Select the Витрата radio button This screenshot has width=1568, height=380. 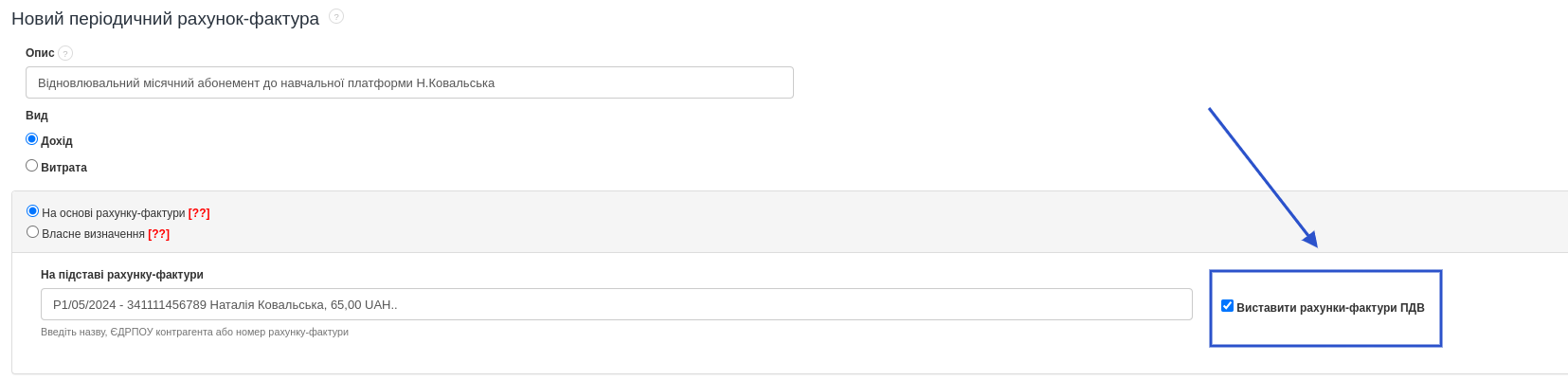(x=32, y=166)
